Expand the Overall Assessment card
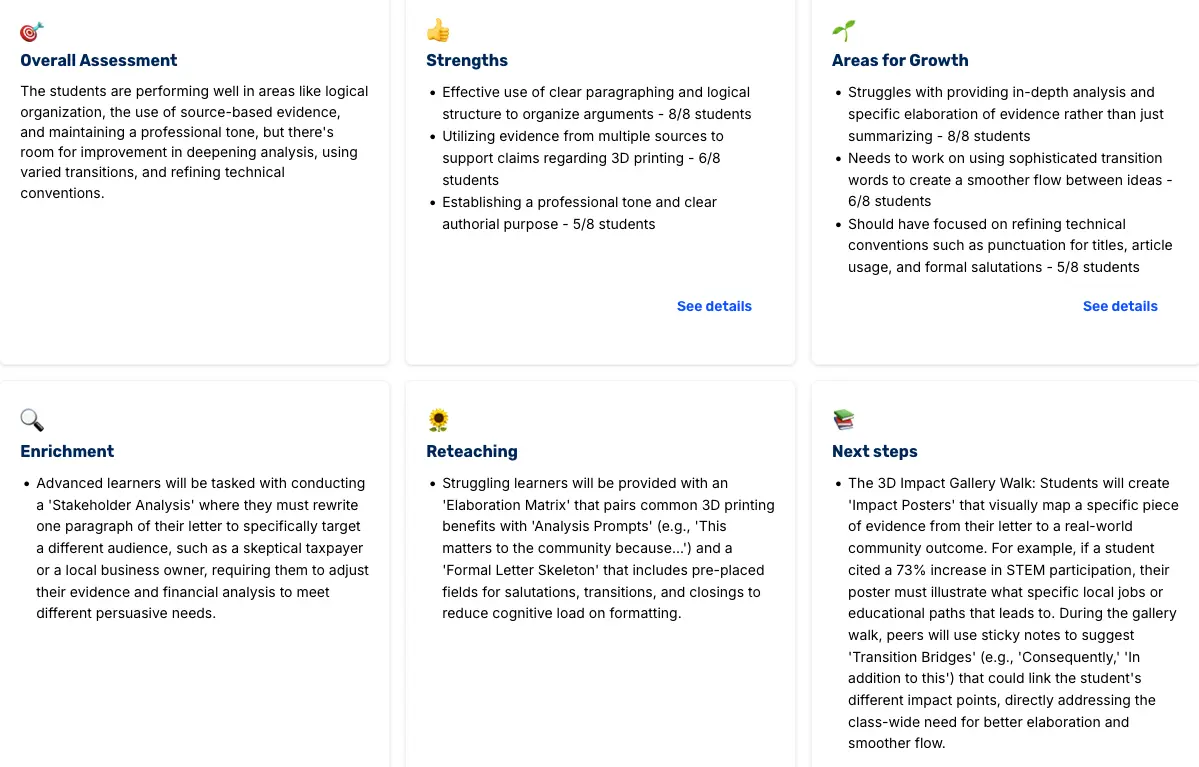 pos(194,182)
